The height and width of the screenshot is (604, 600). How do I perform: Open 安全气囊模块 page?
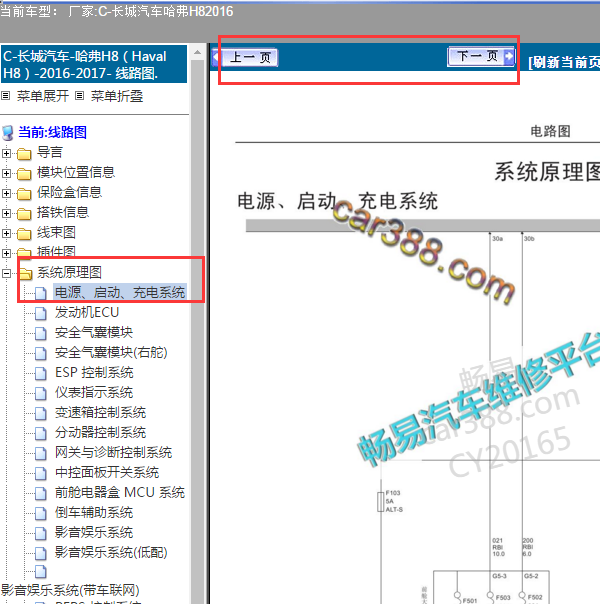tap(94, 332)
